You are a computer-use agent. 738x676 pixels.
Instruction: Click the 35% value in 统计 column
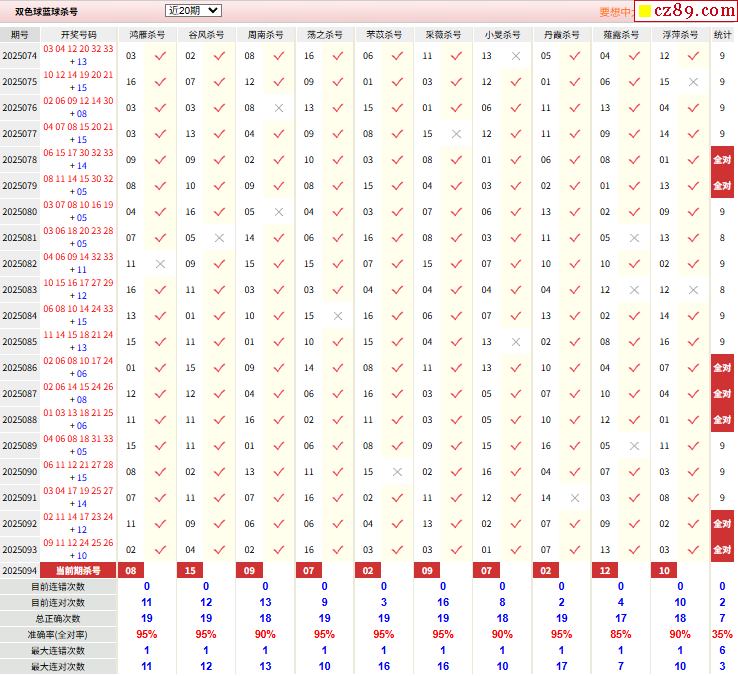[x=722, y=635]
